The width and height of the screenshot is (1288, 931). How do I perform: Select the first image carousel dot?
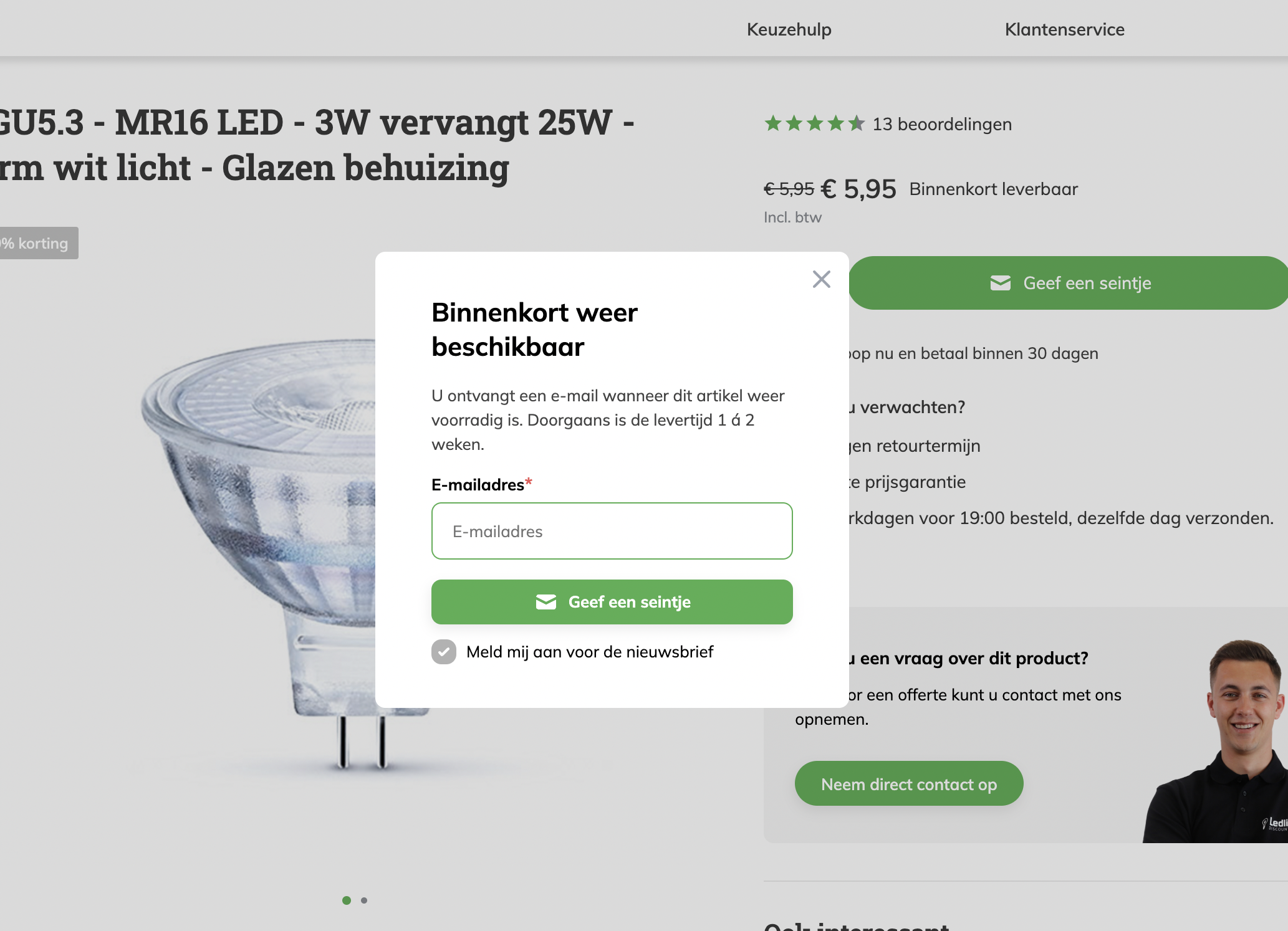click(x=347, y=900)
